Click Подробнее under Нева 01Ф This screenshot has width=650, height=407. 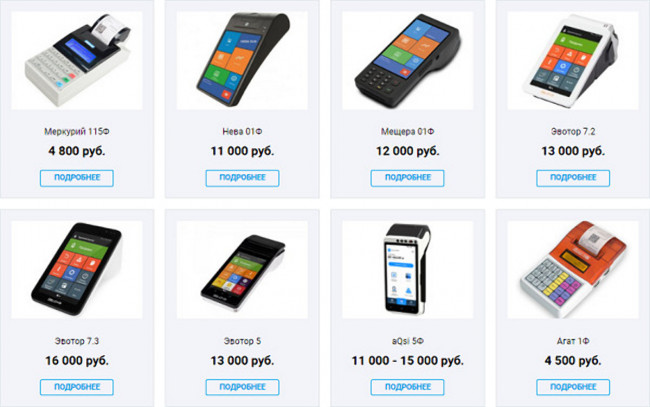(242, 178)
